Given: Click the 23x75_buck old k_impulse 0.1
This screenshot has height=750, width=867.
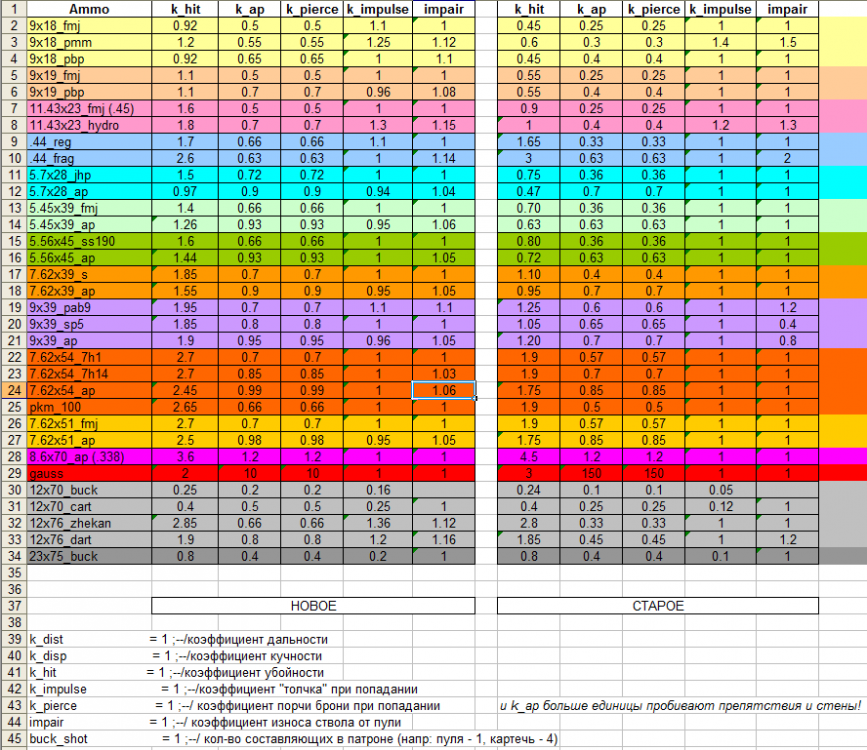Looking at the screenshot, I should pyautogui.click(x=720, y=556).
